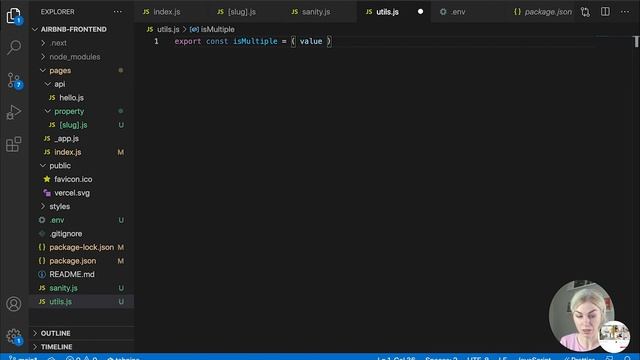
Task: Open the Accounts menu icon
Action: click(x=13, y=304)
